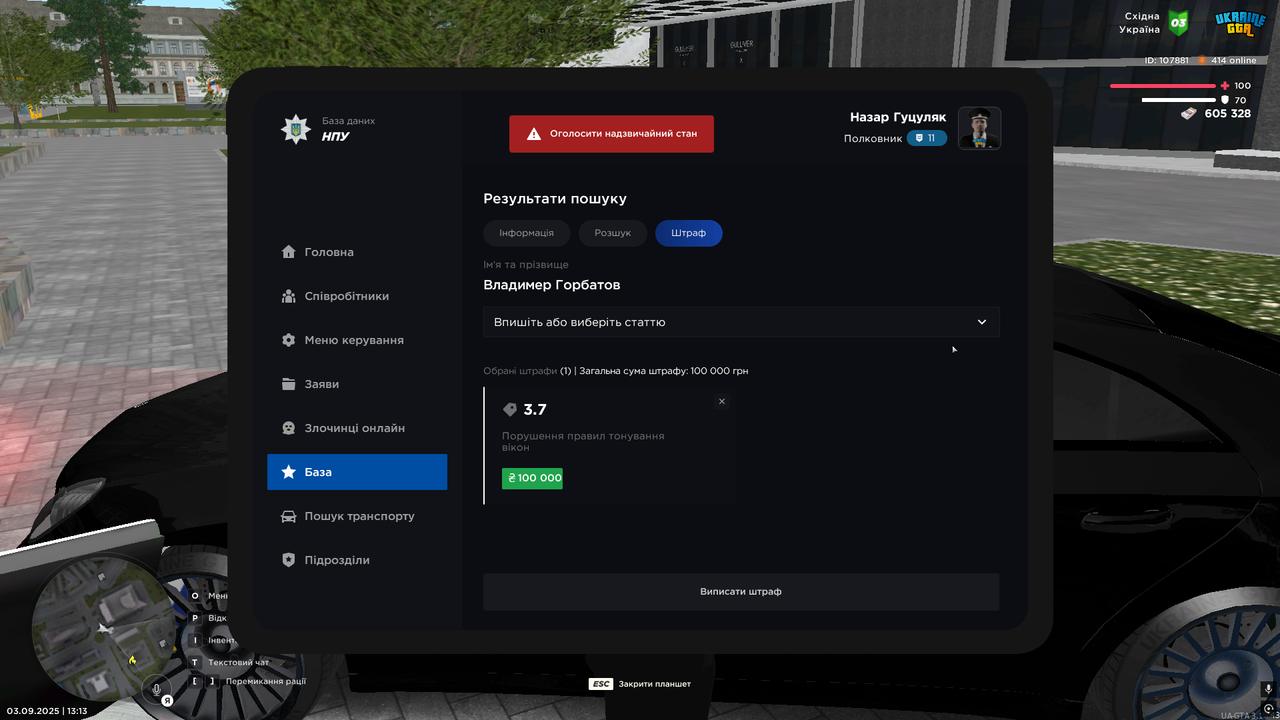This screenshot has width=1280, height=720.
Task: Click the folder icon beside Заяви
Action: 288,384
